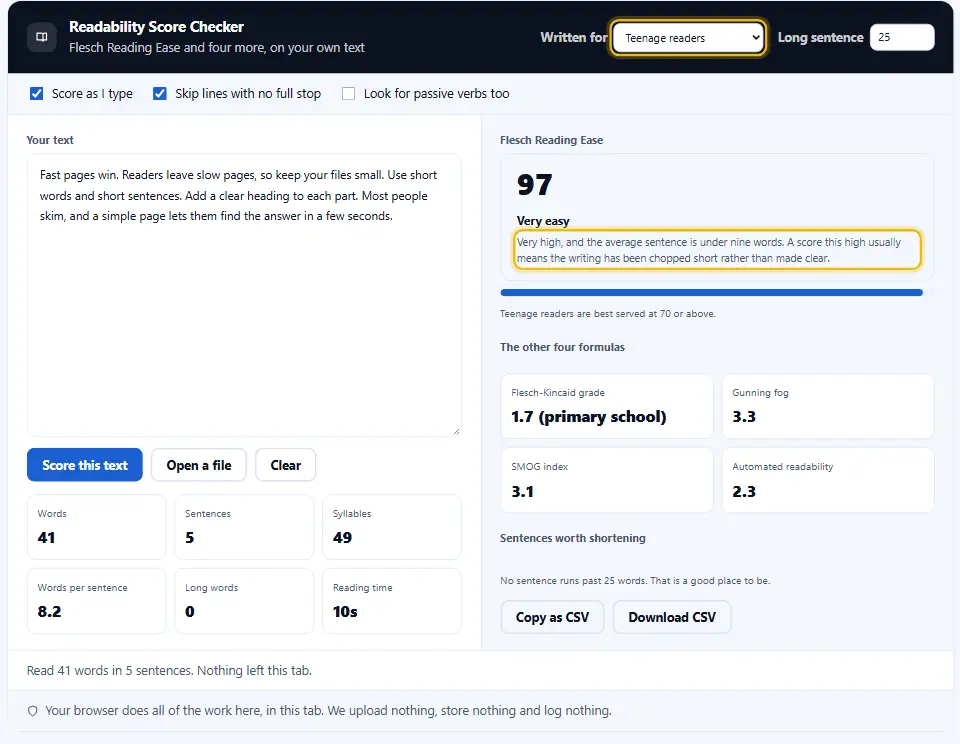Select the Flesch-Kincaid grade card
960x744 pixels.
[607, 407]
